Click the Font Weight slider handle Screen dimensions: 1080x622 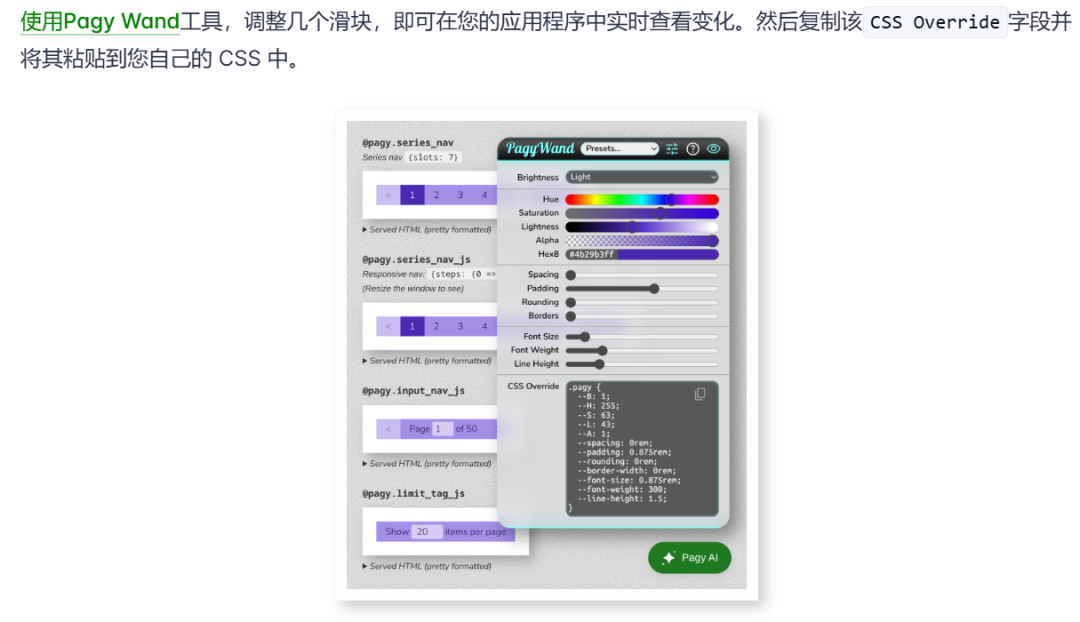tap(602, 351)
